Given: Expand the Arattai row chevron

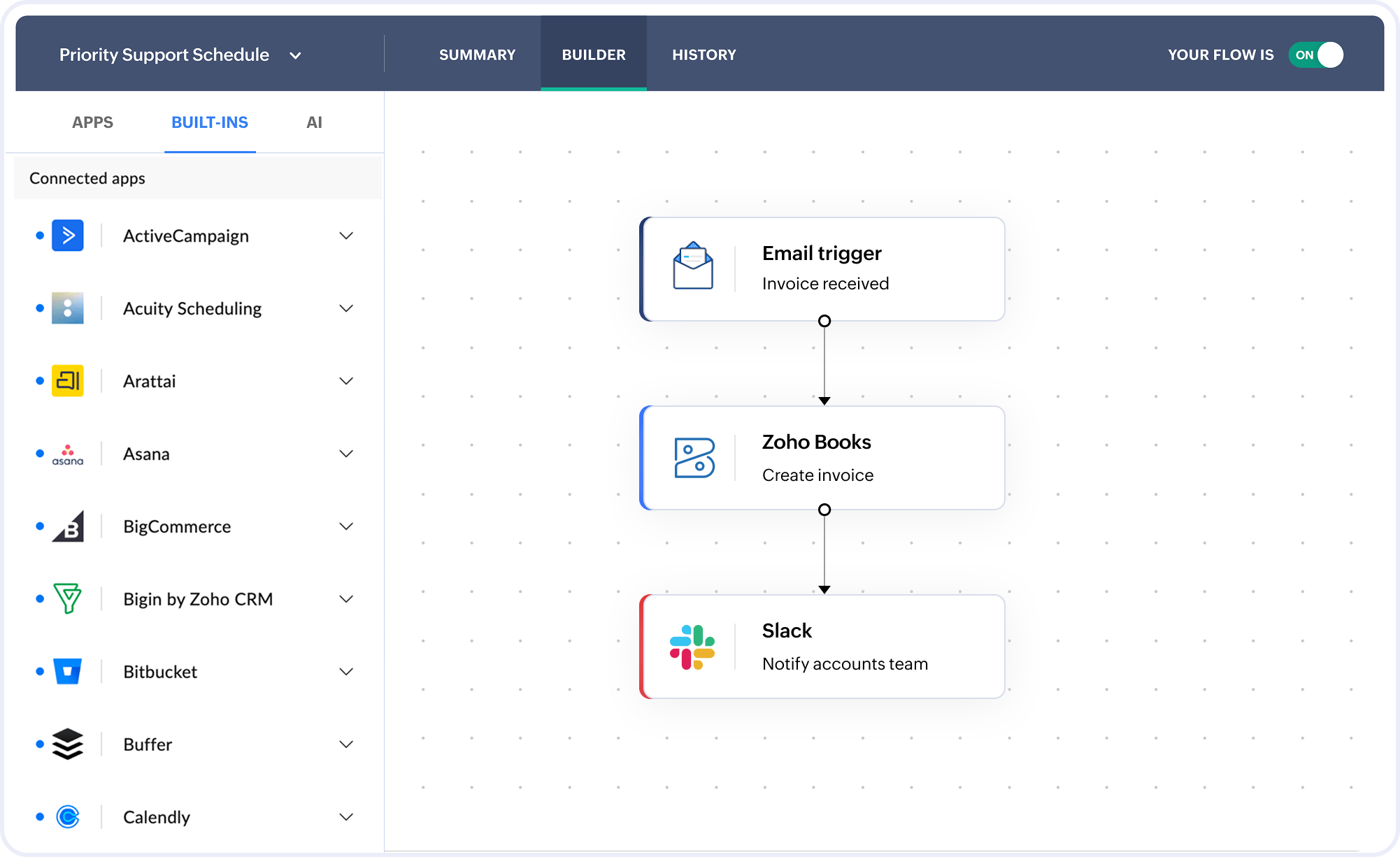Looking at the screenshot, I should coord(346,381).
